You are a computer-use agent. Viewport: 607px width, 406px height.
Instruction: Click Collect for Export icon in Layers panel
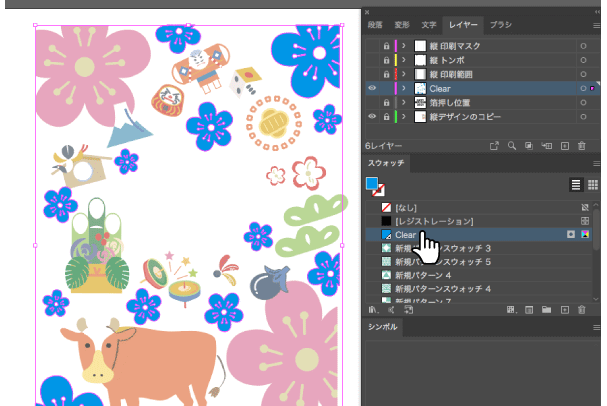494,146
